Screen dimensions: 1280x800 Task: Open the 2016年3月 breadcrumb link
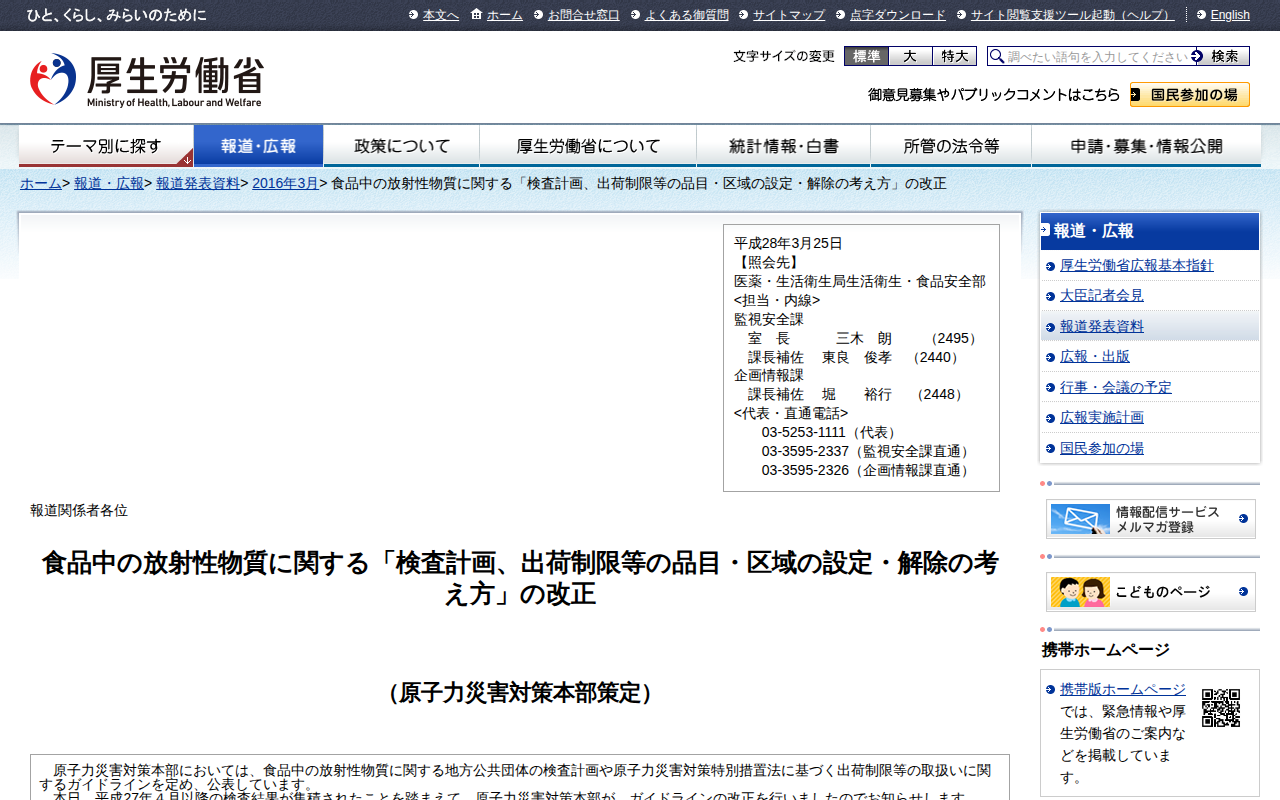tap(285, 184)
